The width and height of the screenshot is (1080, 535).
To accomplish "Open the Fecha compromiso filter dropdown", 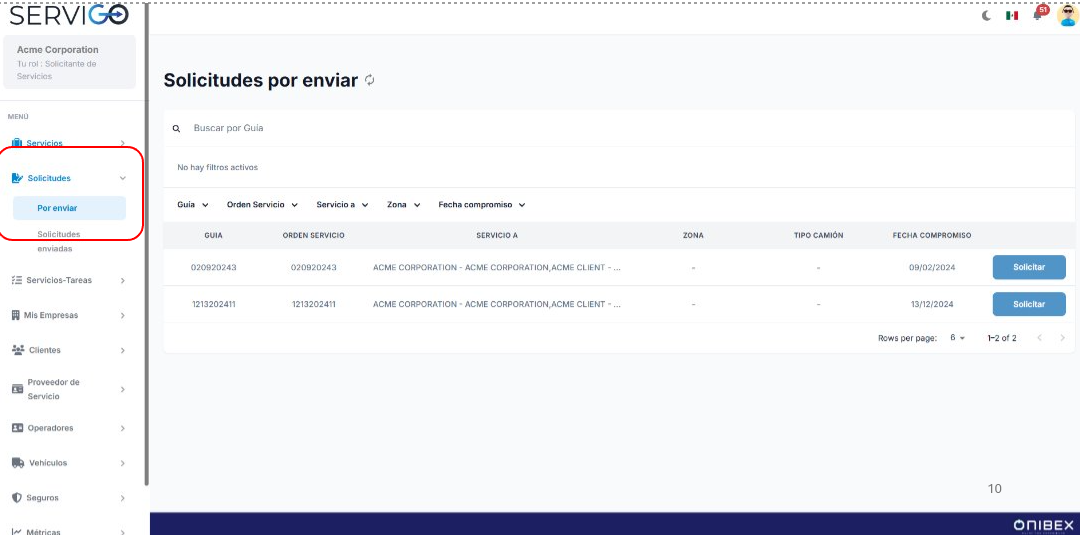I will (482, 204).
